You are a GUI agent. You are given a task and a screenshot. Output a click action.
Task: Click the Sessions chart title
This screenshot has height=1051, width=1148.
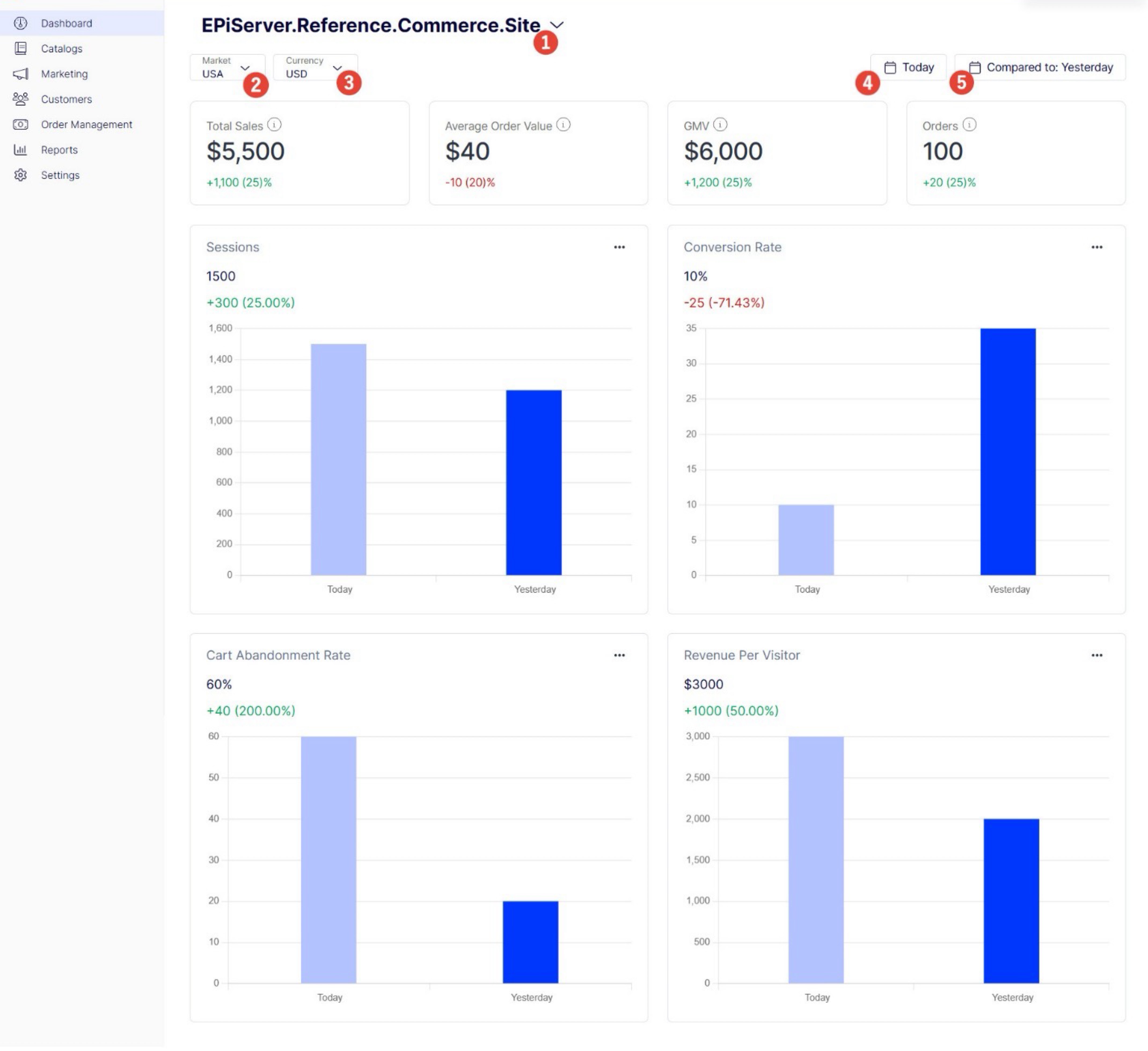click(x=233, y=247)
